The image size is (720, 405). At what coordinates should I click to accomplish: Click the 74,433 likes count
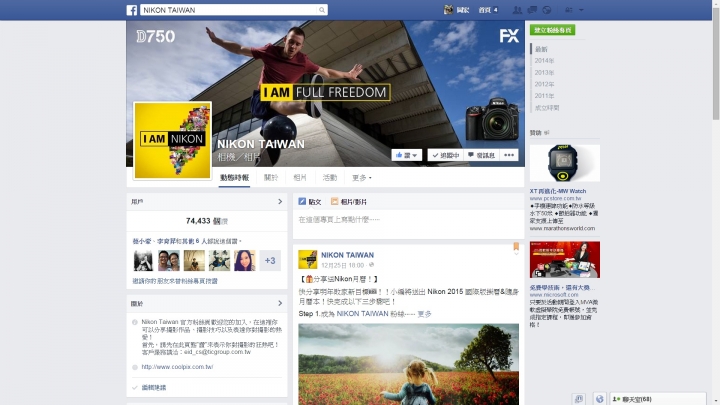pyautogui.click(x=207, y=221)
